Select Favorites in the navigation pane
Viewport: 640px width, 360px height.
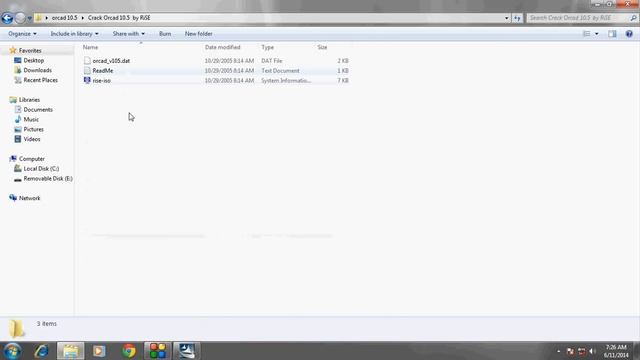tap(30, 51)
